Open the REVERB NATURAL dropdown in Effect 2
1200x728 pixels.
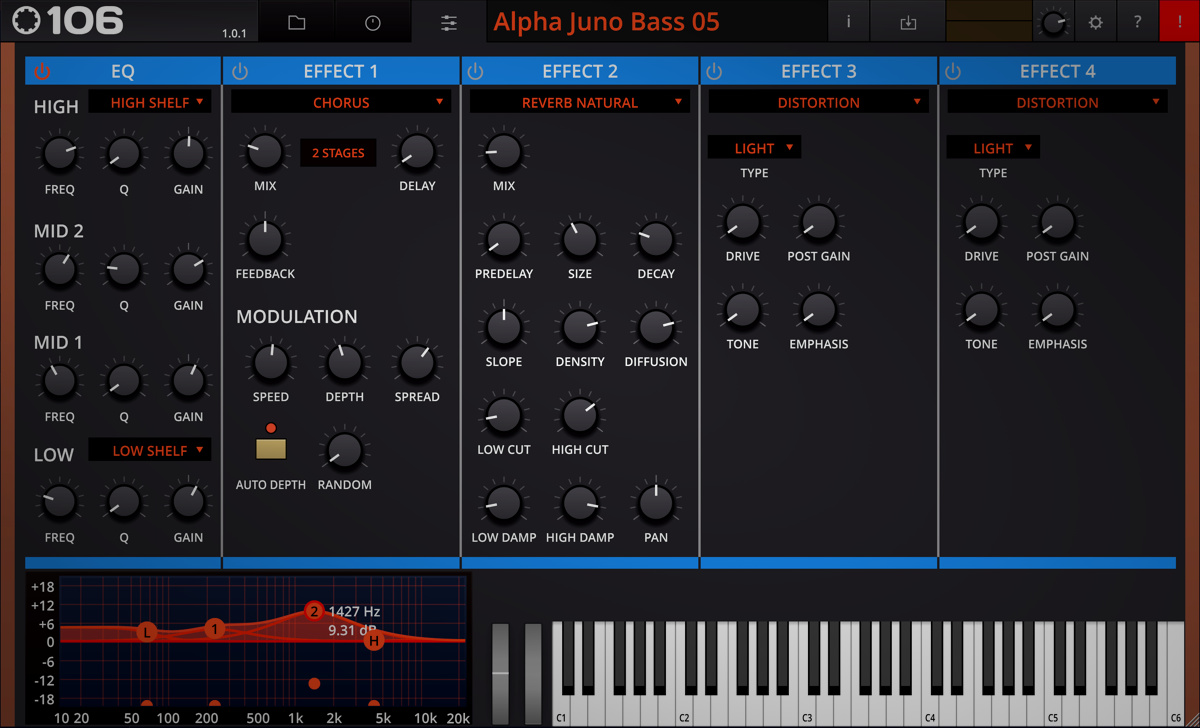coord(579,101)
